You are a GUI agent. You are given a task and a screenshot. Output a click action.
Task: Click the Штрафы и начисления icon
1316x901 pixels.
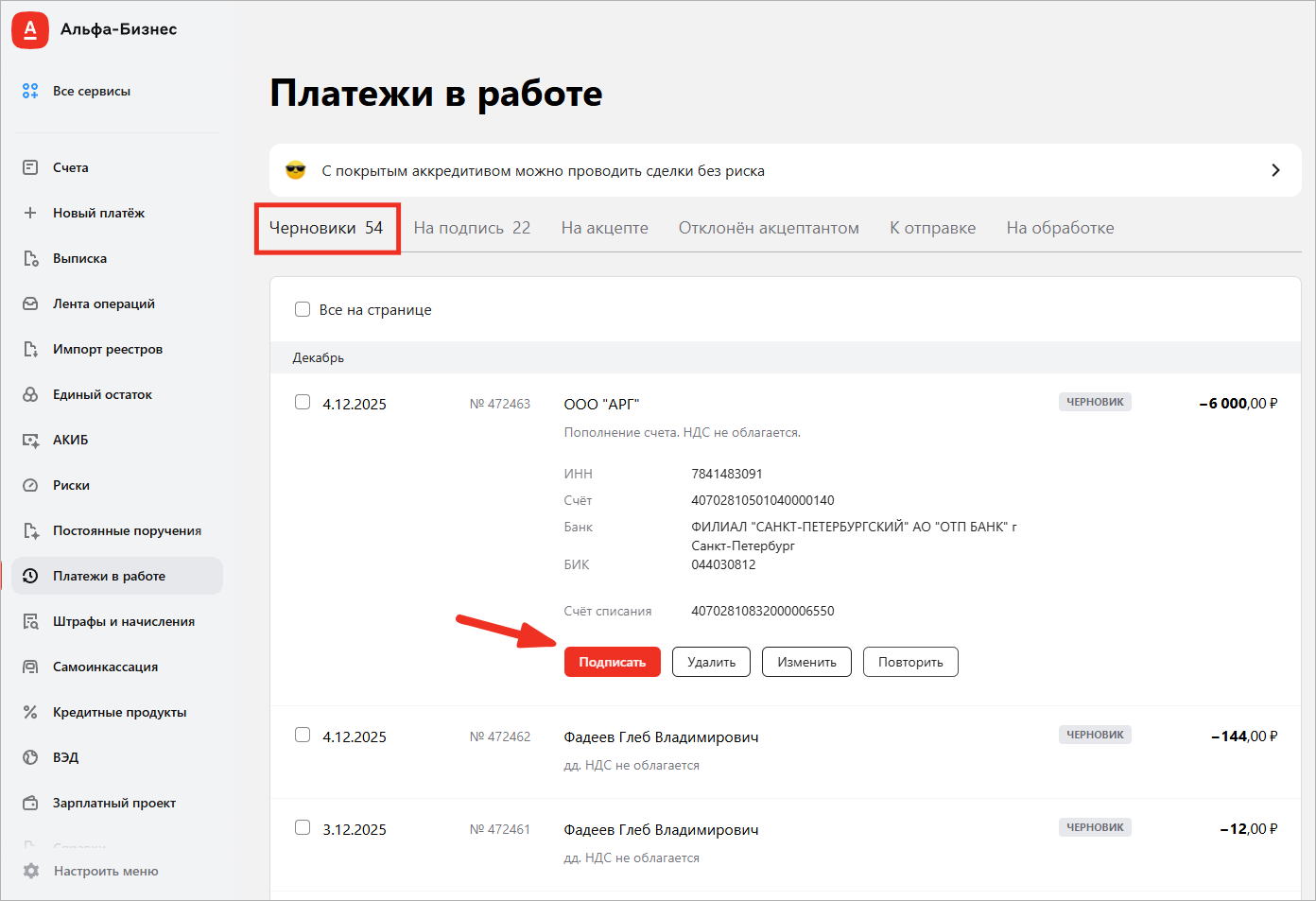click(x=30, y=621)
